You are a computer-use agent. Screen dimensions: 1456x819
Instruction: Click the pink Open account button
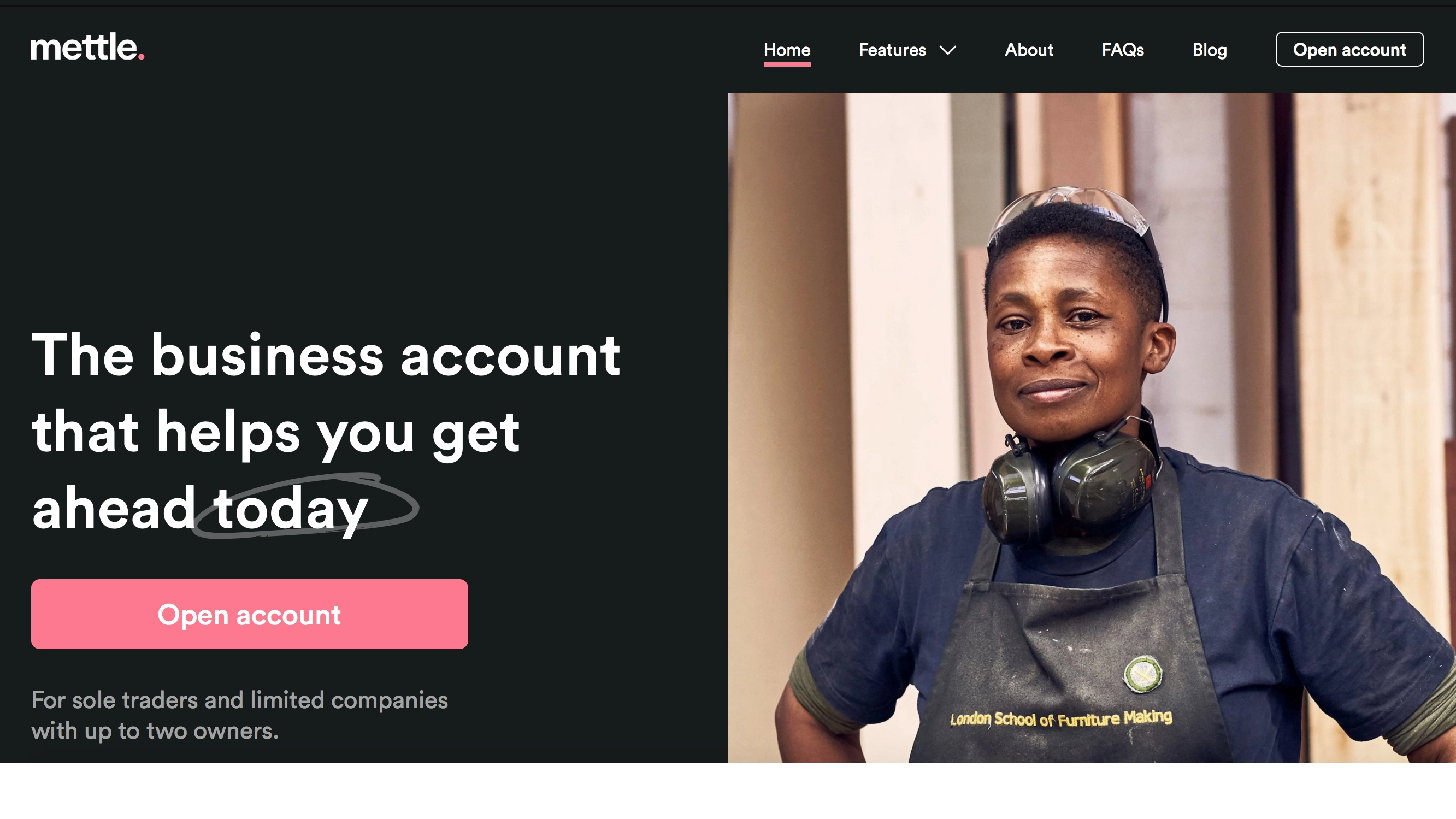pyautogui.click(x=249, y=614)
